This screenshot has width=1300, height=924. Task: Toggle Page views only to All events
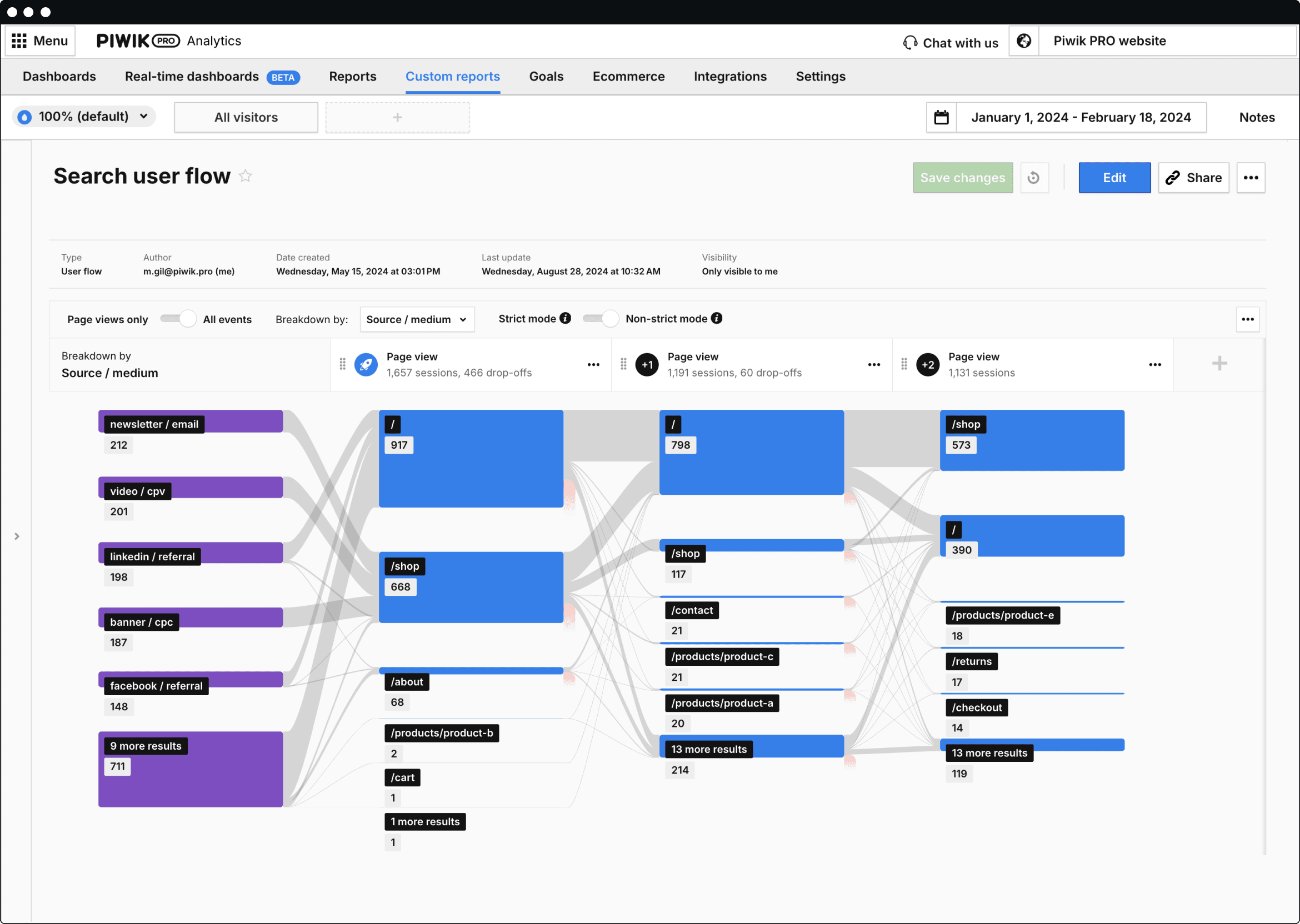click(176, 319)
